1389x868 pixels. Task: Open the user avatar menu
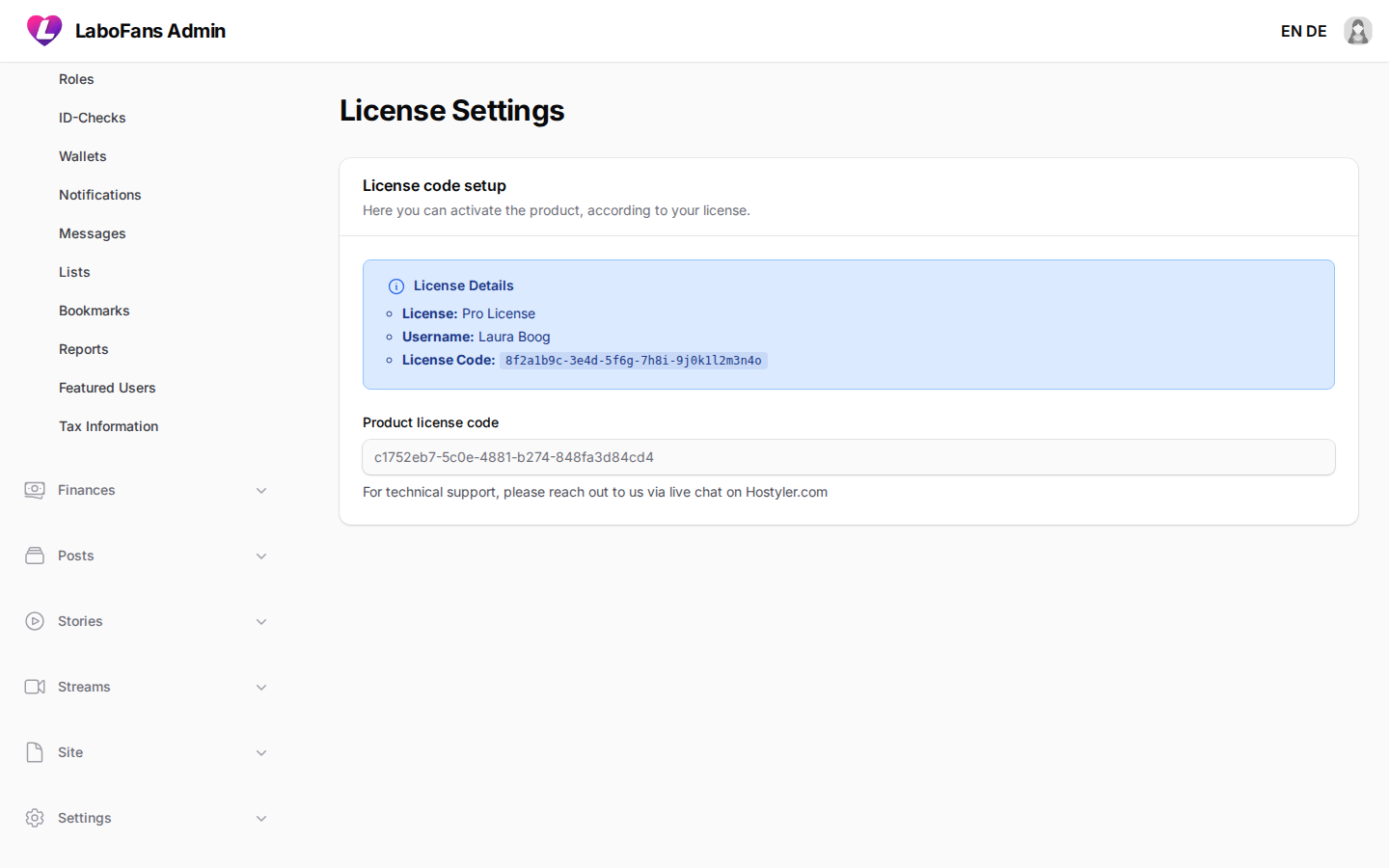pyautogui.click(x=1358, y=31)
